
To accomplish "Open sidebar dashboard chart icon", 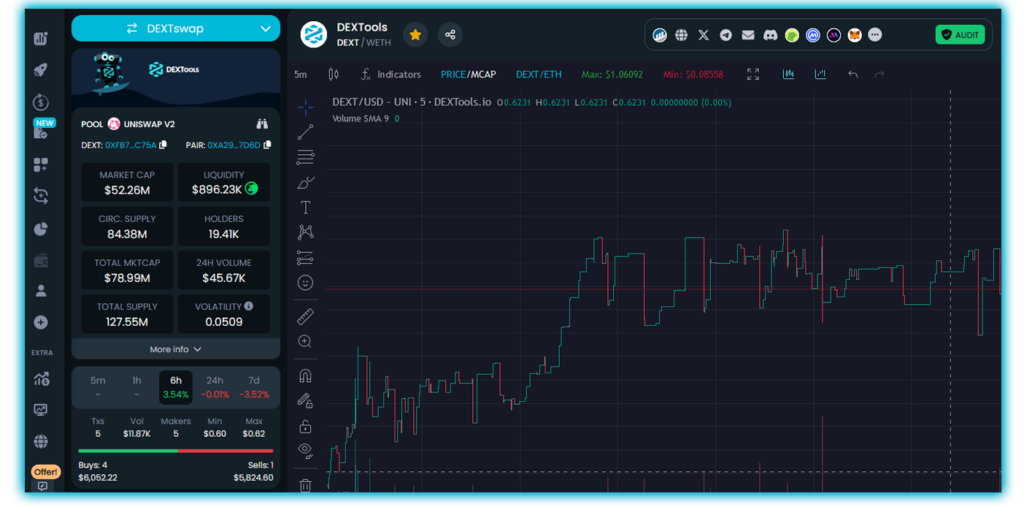I will point(40,39).
